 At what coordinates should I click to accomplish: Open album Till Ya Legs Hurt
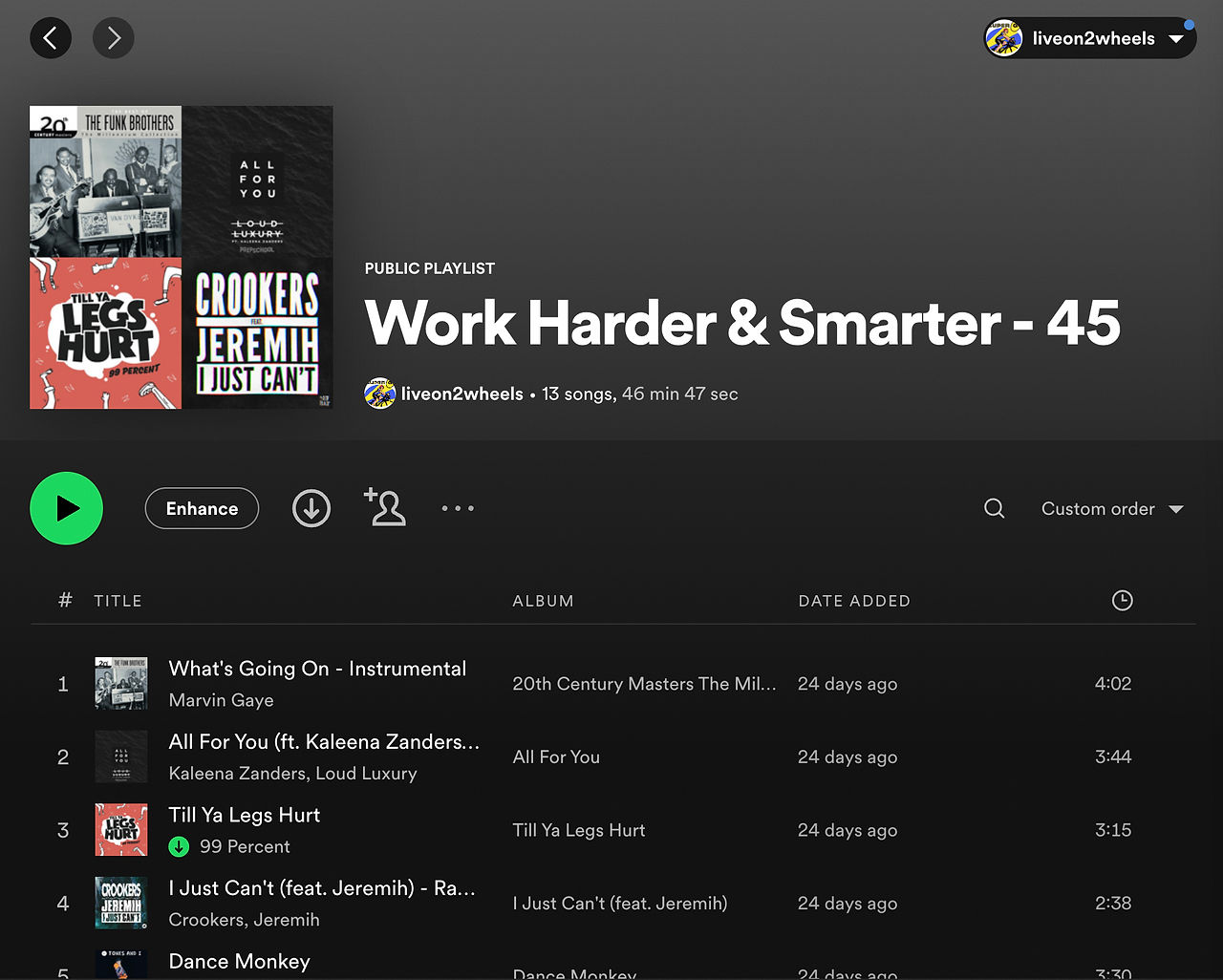(579, 830)
